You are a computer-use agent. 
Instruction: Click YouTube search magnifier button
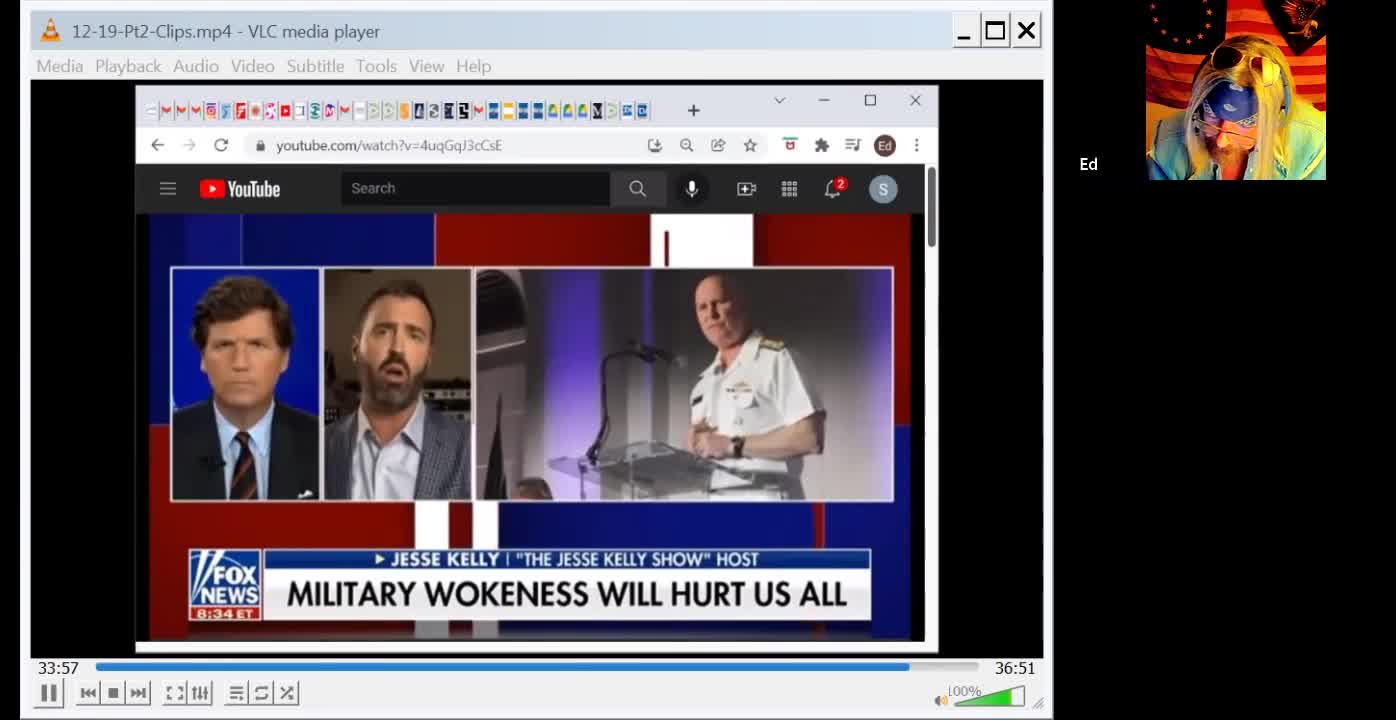(x=638, y=188)
